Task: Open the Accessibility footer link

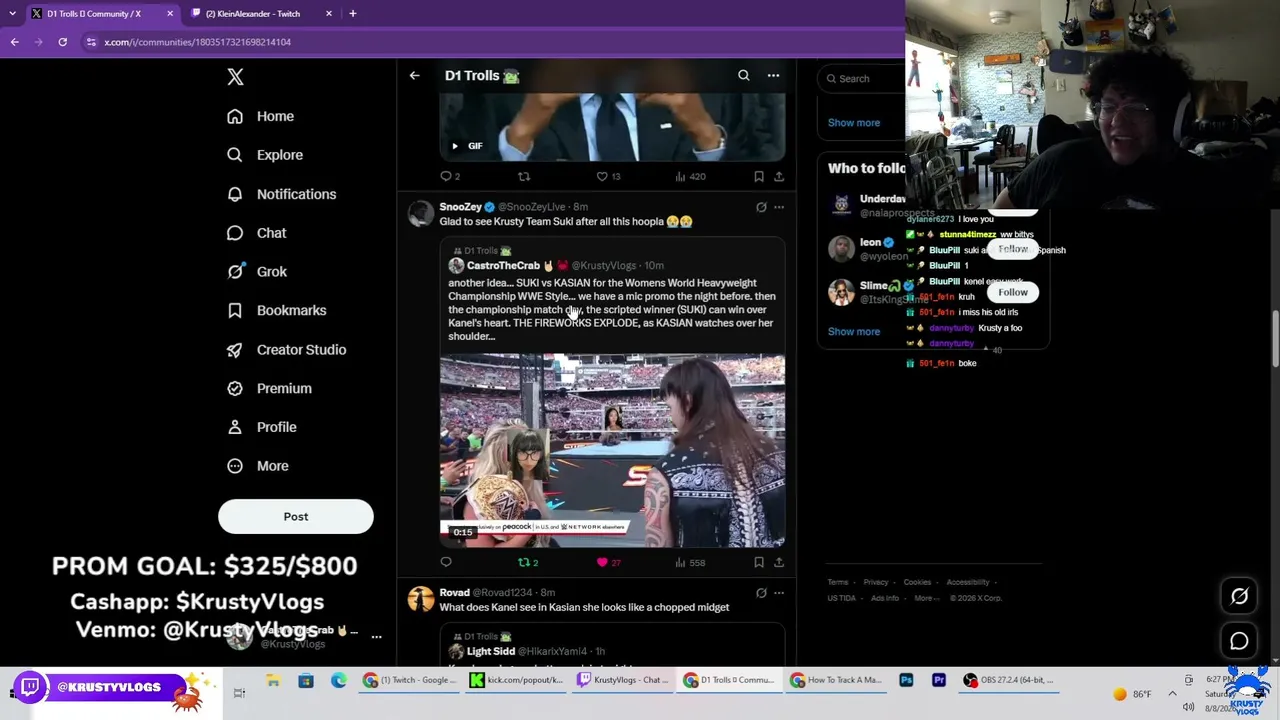Action: pyautogui.click(x=968, y=582)
